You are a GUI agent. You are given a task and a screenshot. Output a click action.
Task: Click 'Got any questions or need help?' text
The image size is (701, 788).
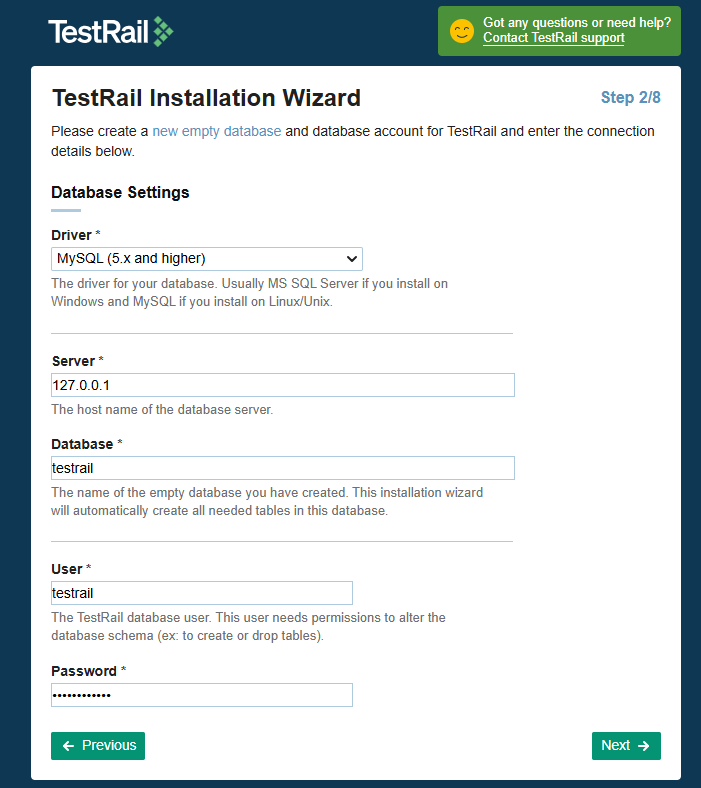[x=576, y=22]
